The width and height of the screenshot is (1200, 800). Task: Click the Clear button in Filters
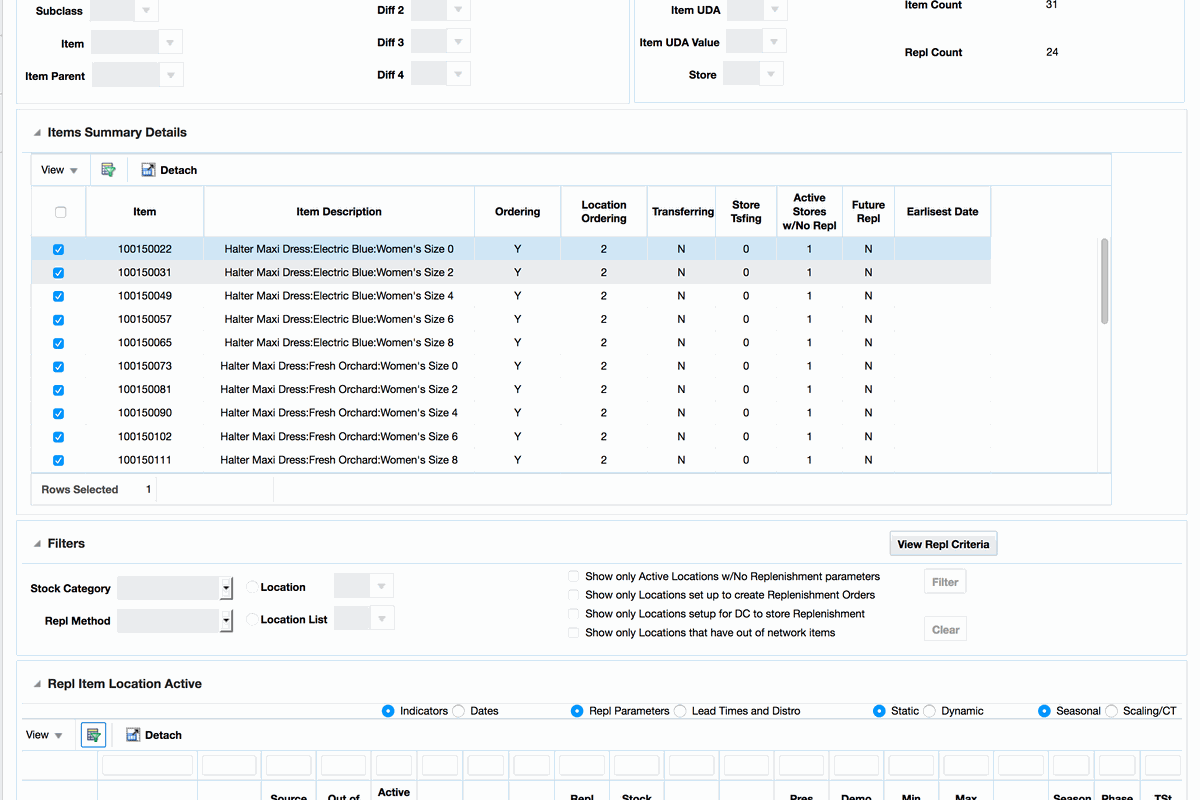(945, 630)
